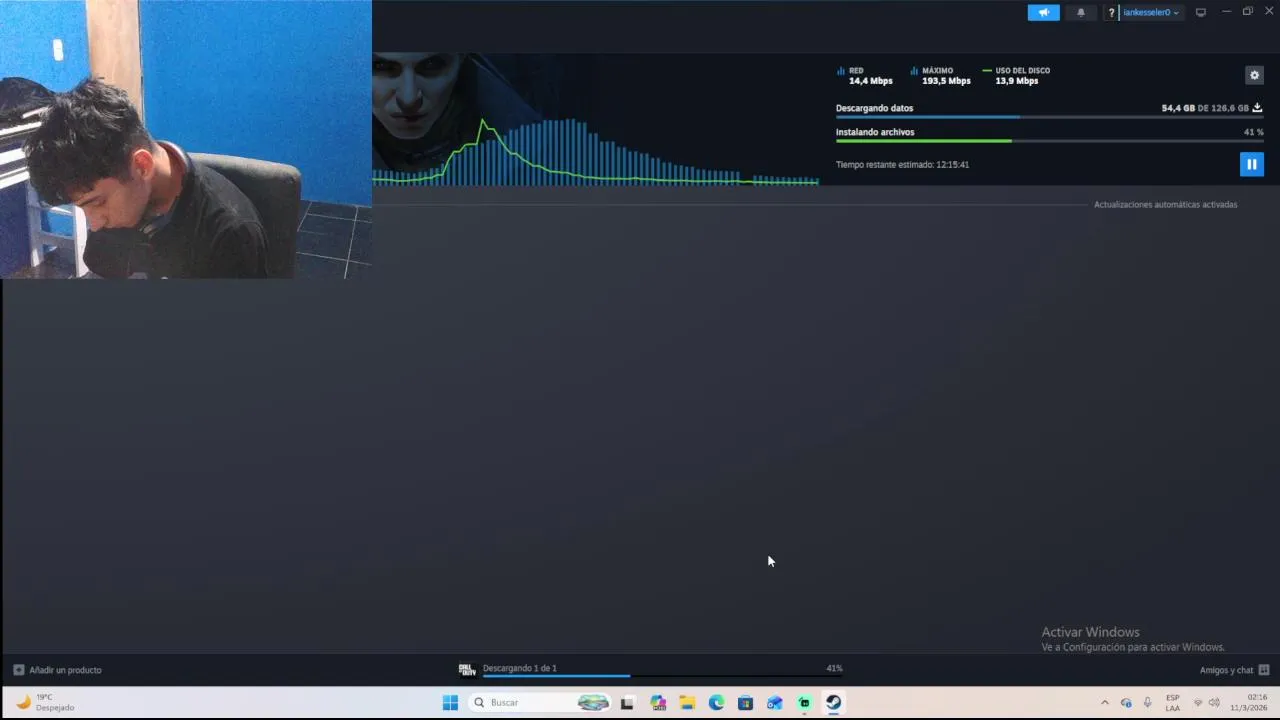Image resolution: width=1280 pixels, height=720 pixels.
Task: Click the Steam icon on taskbar
Action: [833, 702]
